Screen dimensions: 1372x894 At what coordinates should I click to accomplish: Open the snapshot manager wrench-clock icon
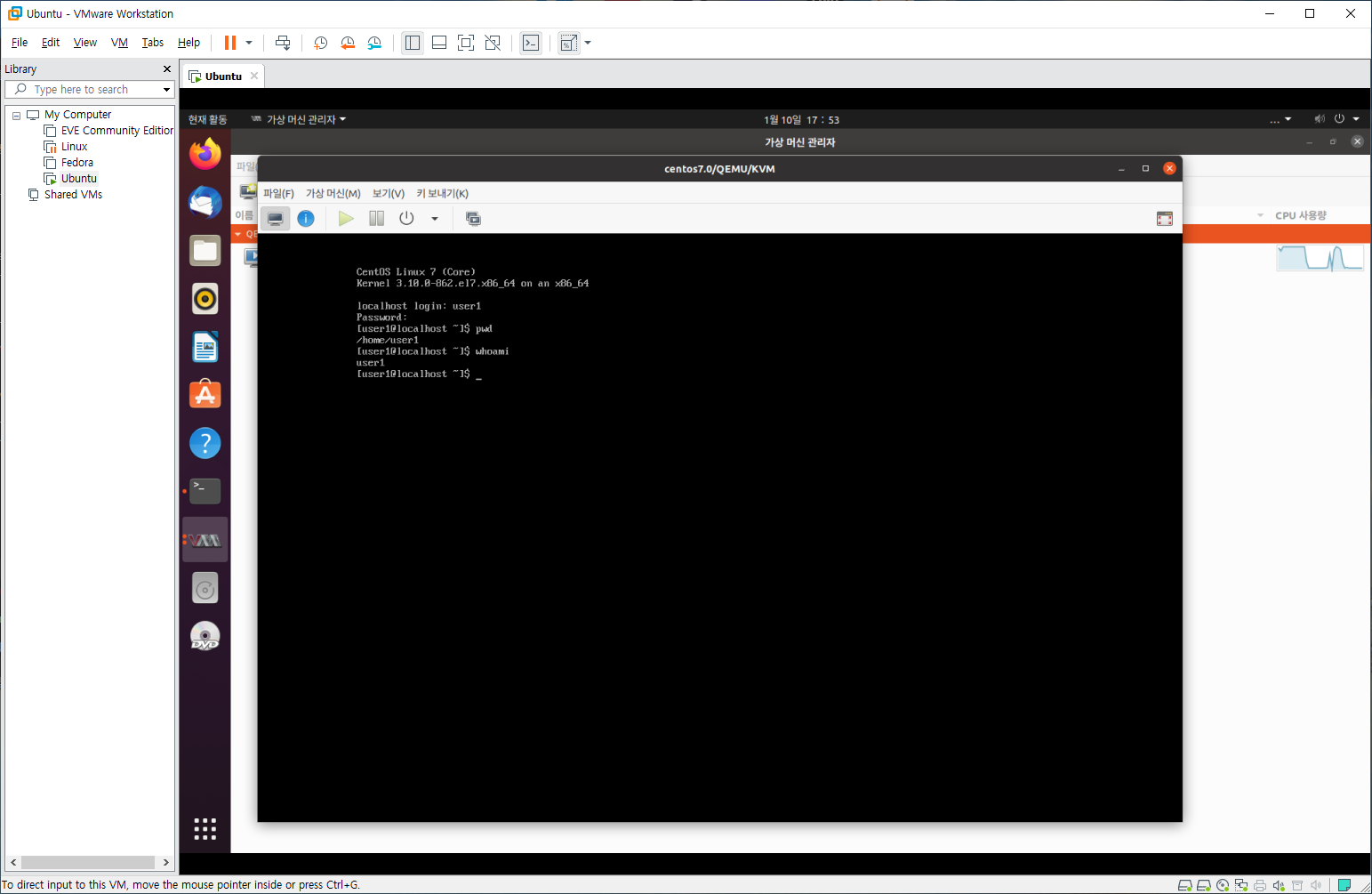click(374, 43)
